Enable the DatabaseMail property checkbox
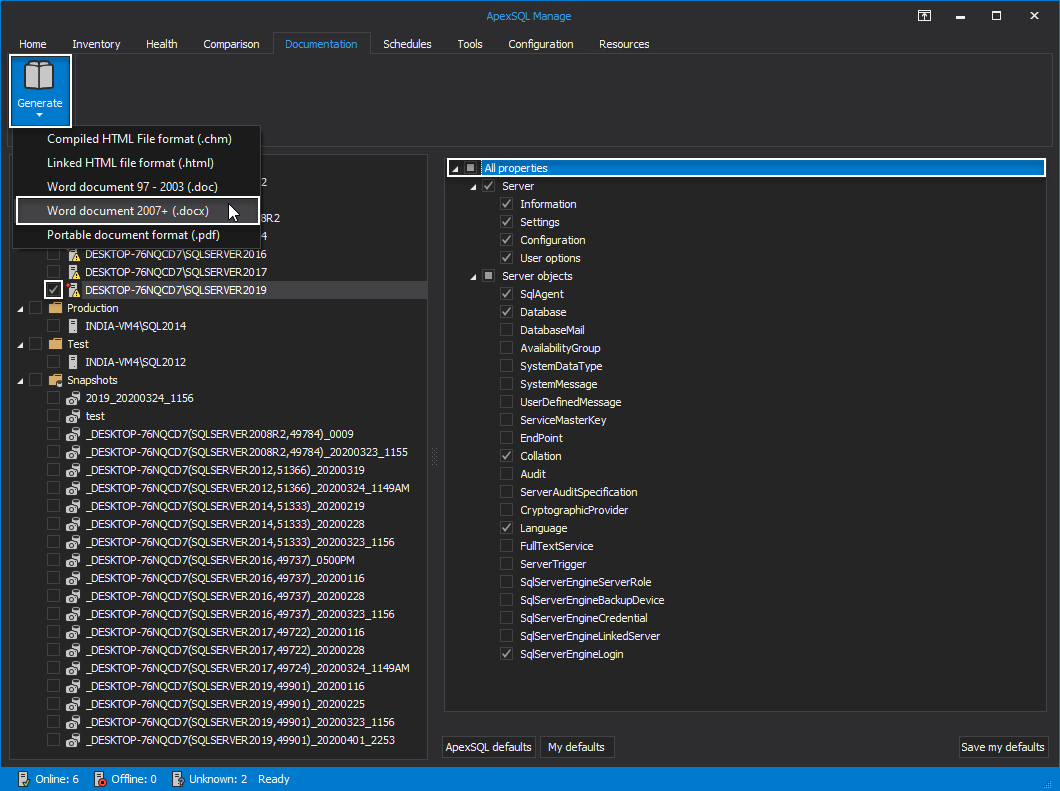The height and width of the screenshot is (791, 1060). [506, 330]
